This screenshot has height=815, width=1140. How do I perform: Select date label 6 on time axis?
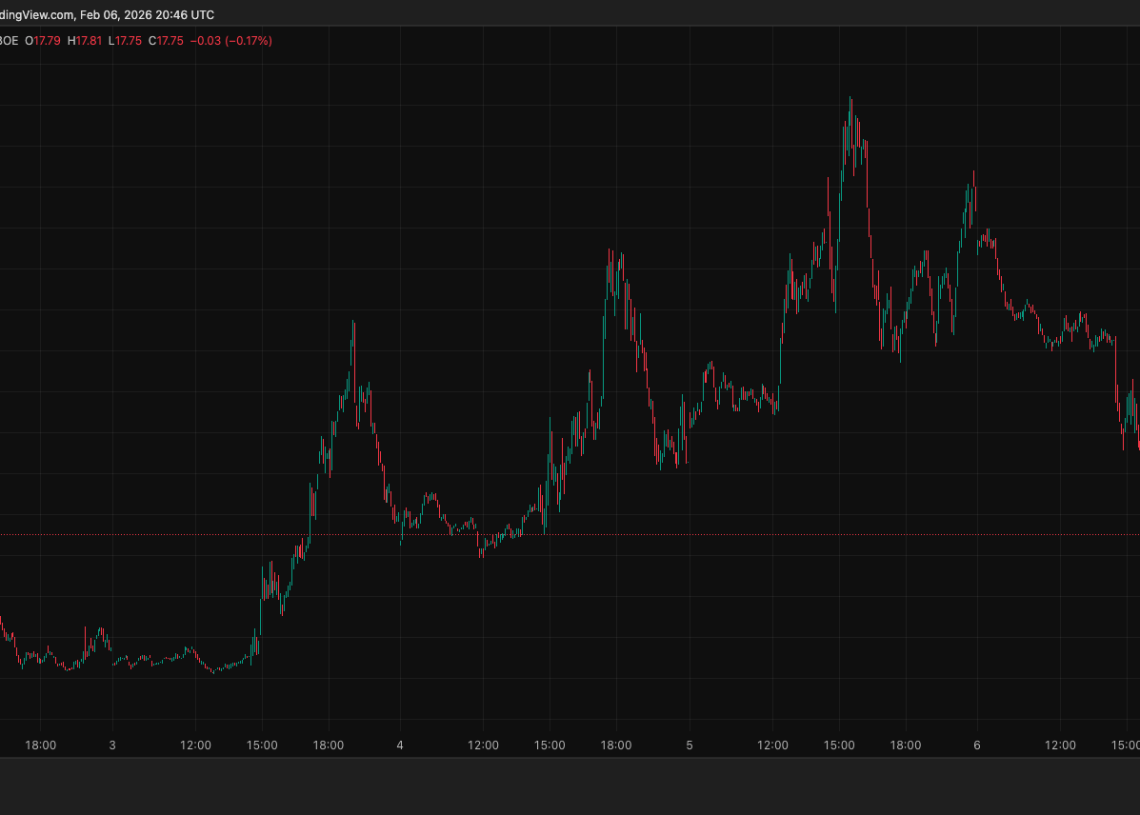tap(977, 745)
